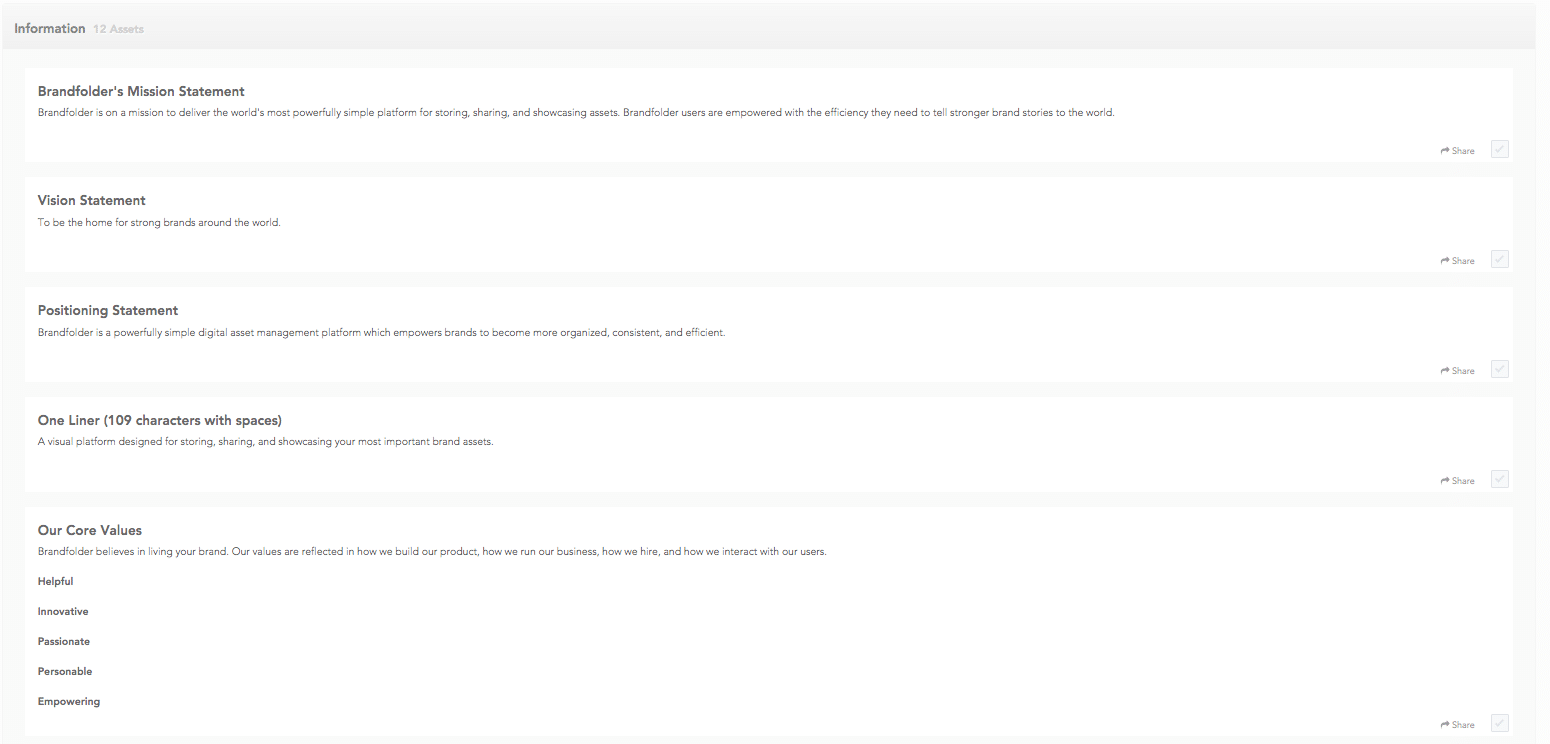This screenshot has height=744, width=1550.
Task: Select the Vision Statement asset checkbox
Action: (1499, 259)
